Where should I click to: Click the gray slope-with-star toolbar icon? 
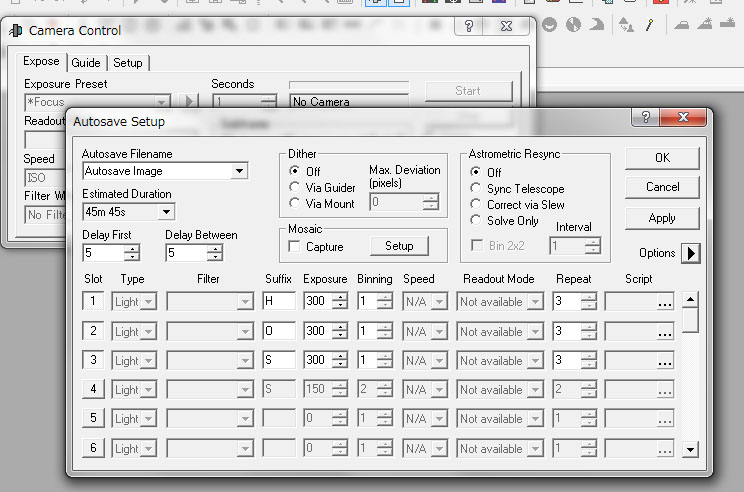[x=705, y=24]
